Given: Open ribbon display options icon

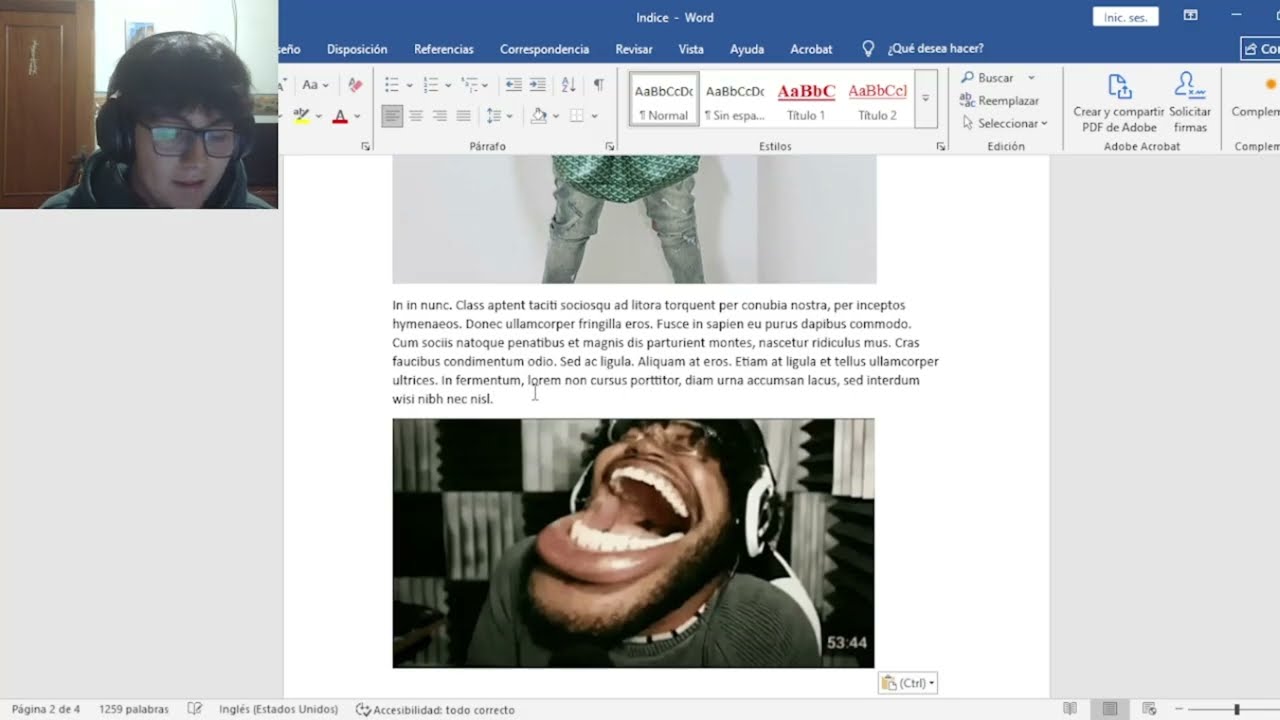Looking at the screenshot, I should click(1190, 16).
